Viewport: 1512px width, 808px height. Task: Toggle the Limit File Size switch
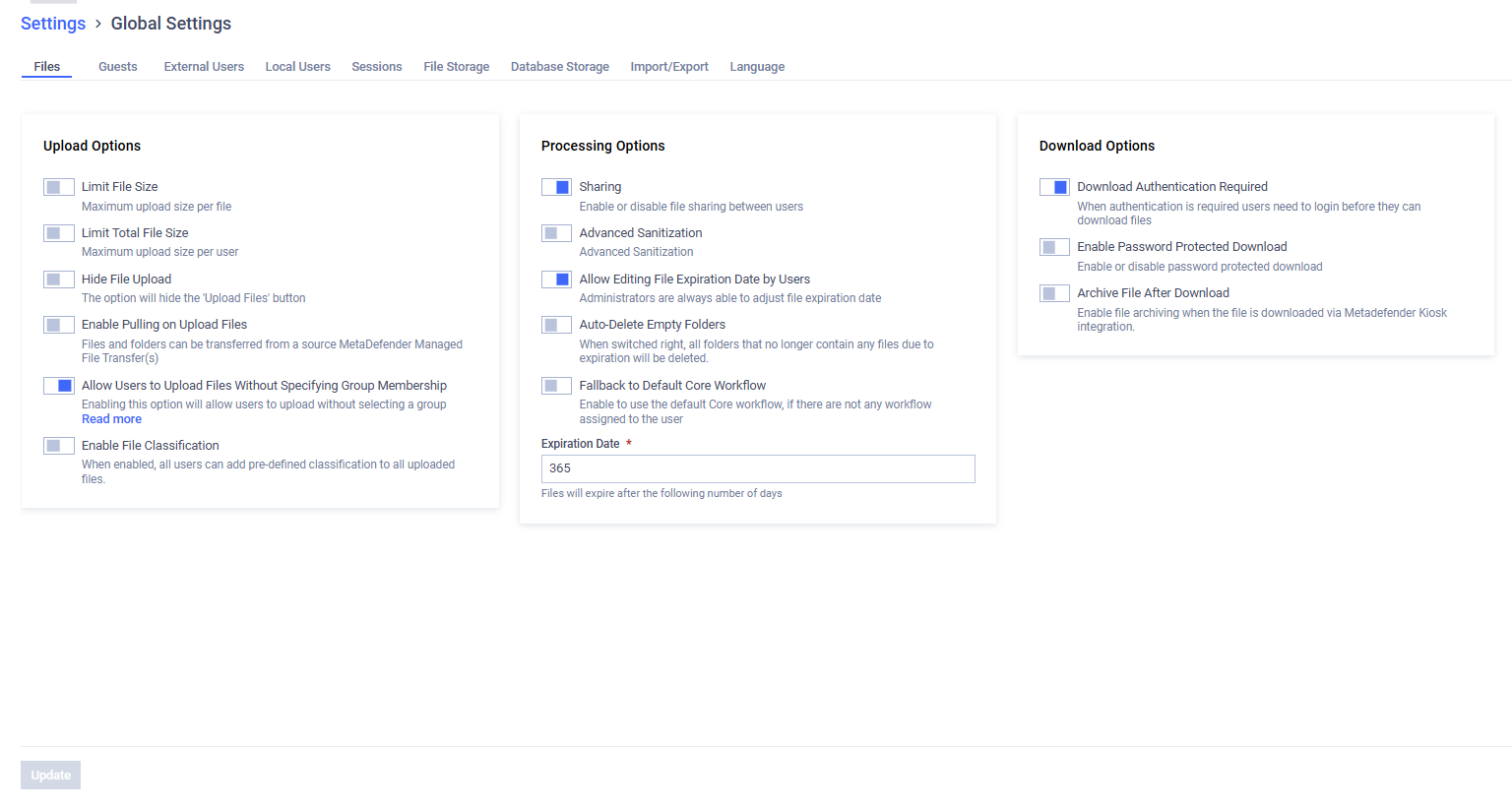tap(59, 187)
